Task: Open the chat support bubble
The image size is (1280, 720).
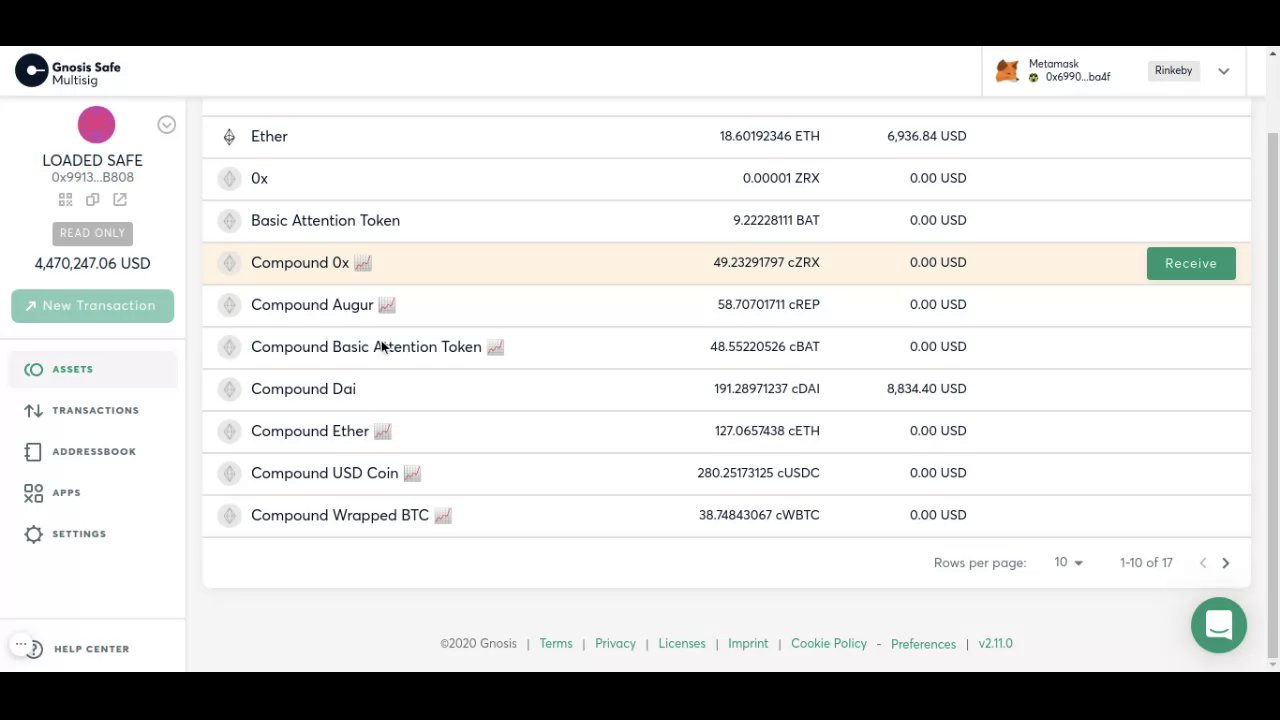Action: click(x=1218, y=625)
